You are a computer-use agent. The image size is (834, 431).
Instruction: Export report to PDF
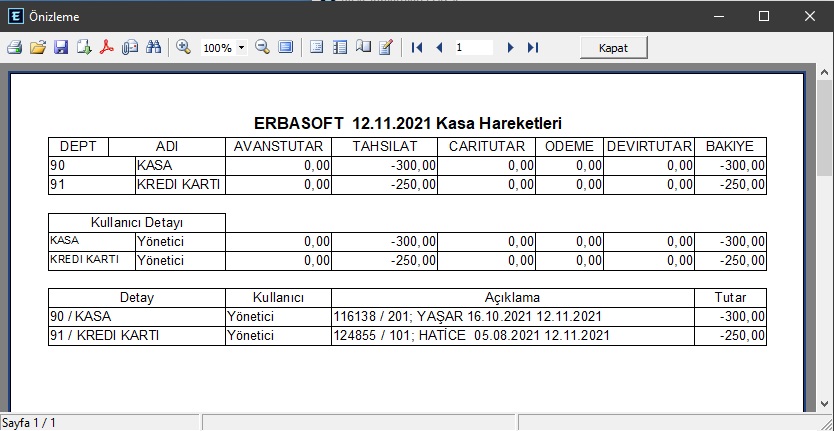[x=107, y=47]
